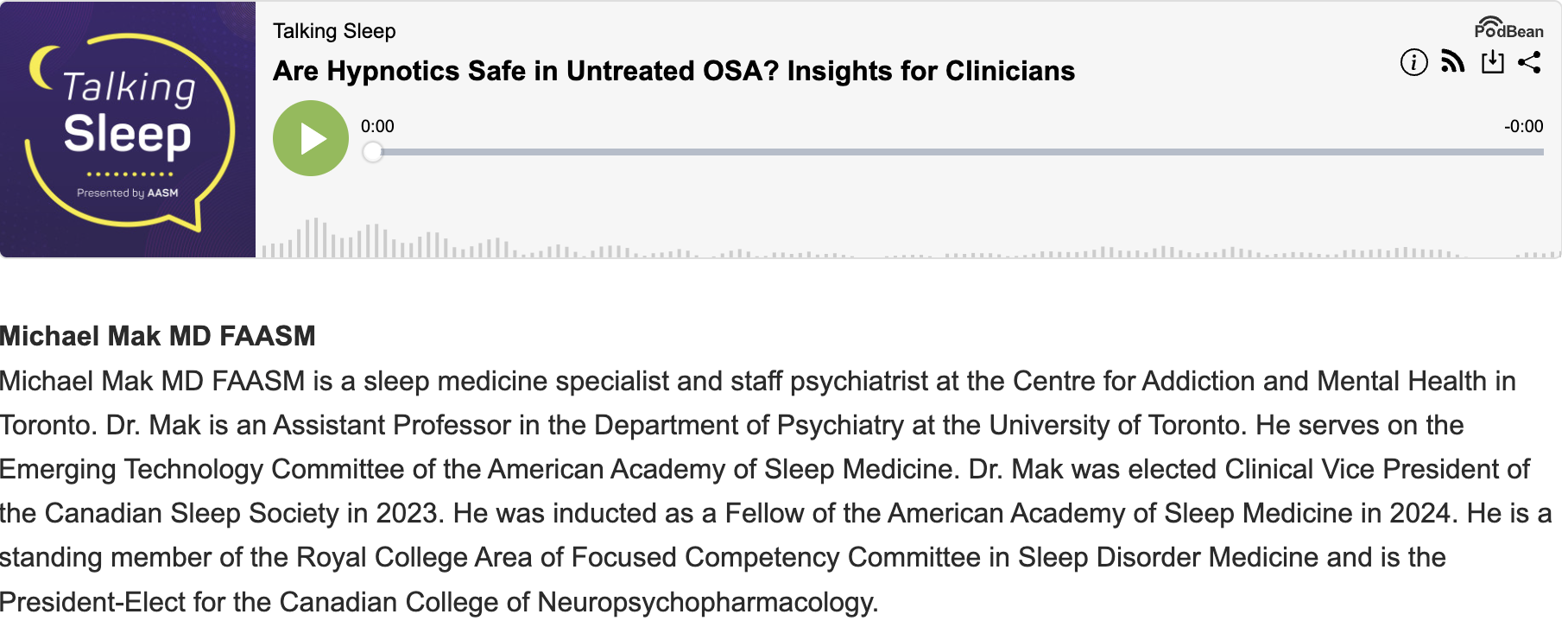Click the crescent moon in podcast artwork
The image size is (1568, 627).
(41, 67)
